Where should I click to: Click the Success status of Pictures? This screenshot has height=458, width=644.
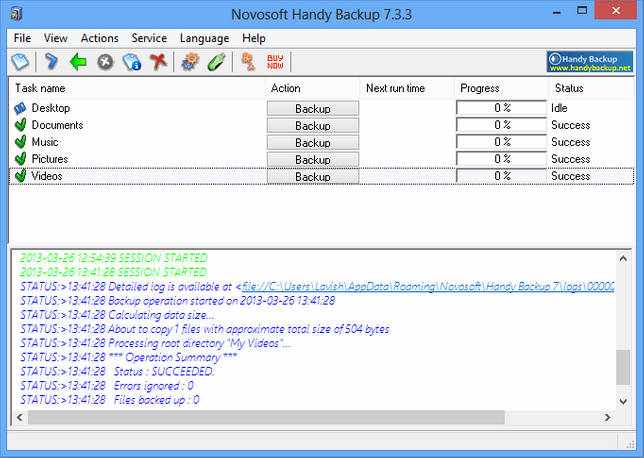tap(570, 159)
